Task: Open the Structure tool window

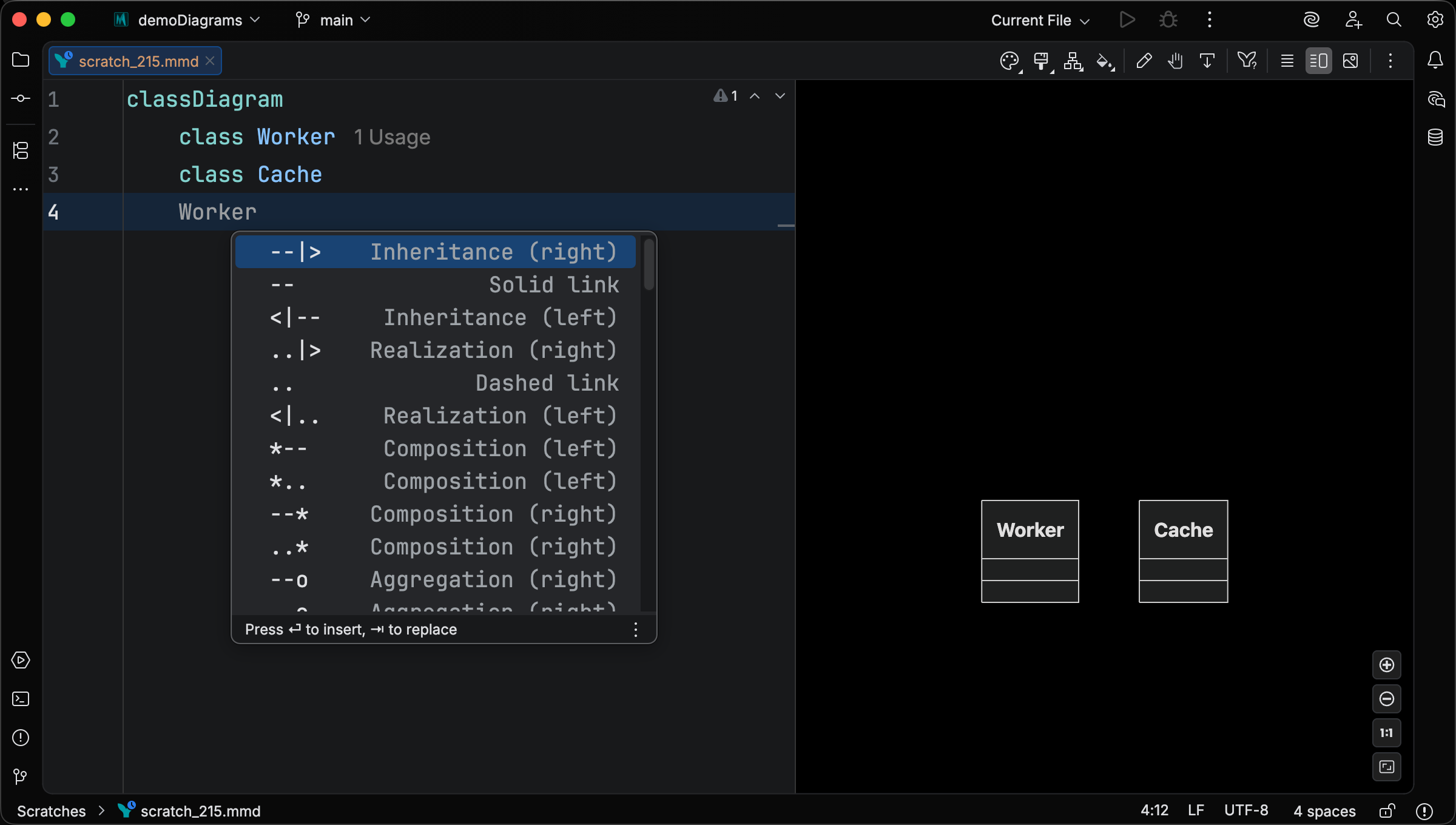Action: click(x=21, y=150)
